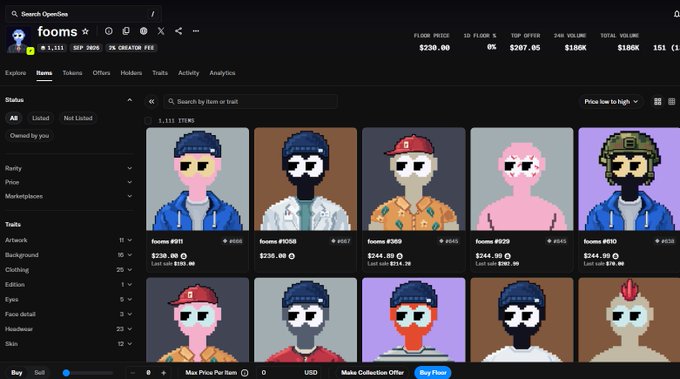Click the fooms #1058 title link
Screen dimensions: 680x379
[278, 241]
